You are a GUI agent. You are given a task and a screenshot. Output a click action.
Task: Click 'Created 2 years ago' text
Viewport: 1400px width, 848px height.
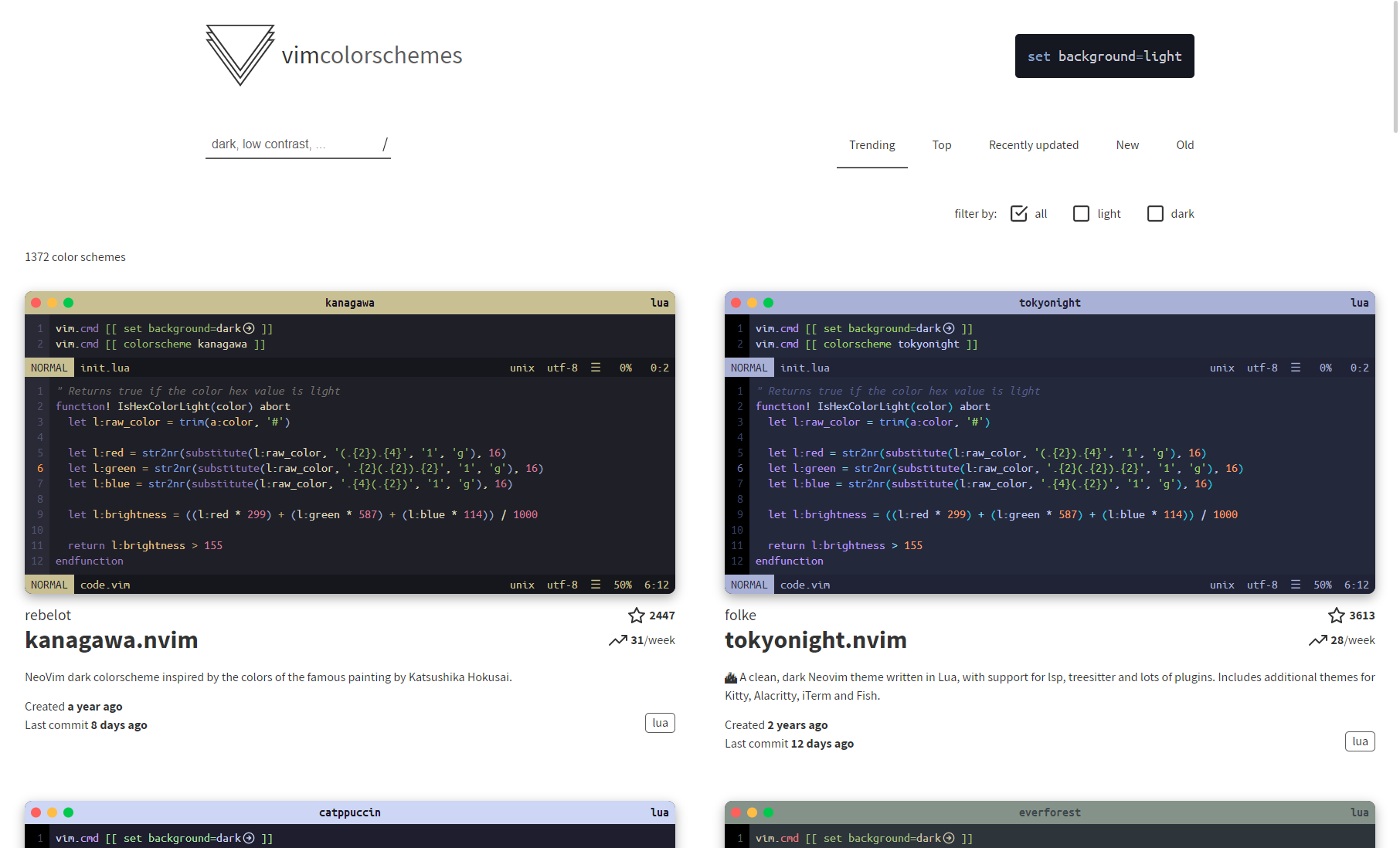coord(776,725)
